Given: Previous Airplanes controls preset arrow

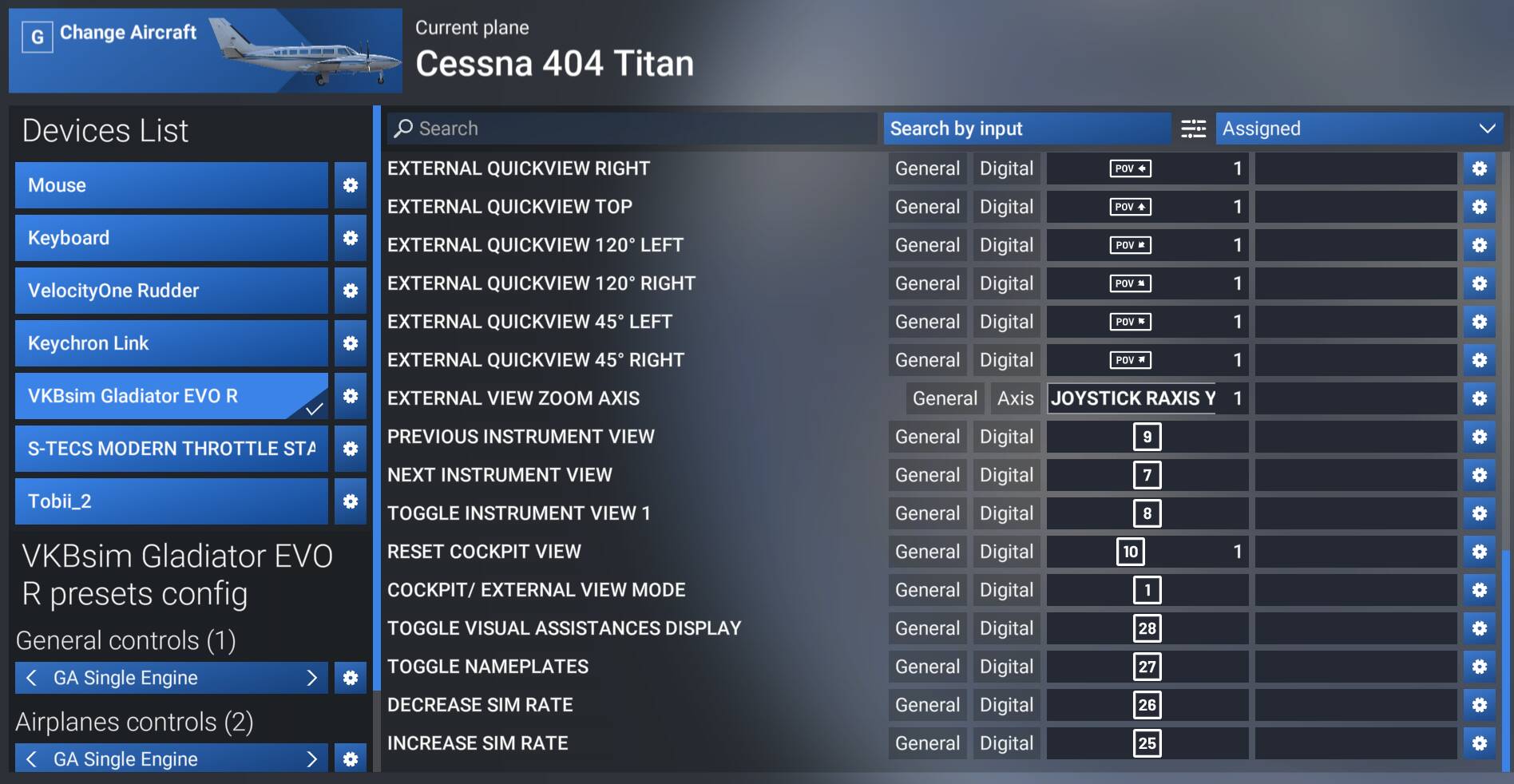Looking at the screenshot, I should (x=32, y=758).
